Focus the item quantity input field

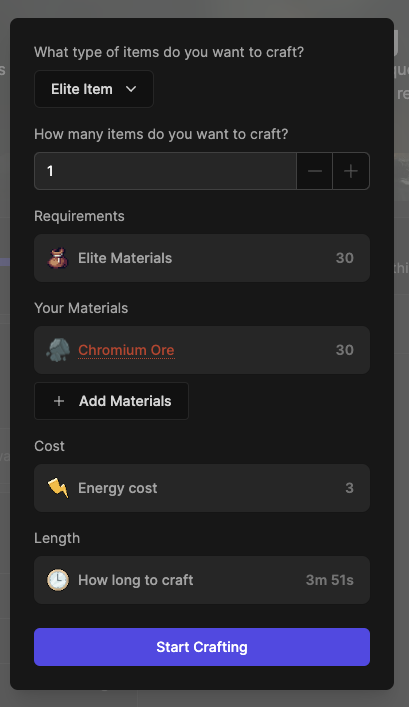(165, 171)
